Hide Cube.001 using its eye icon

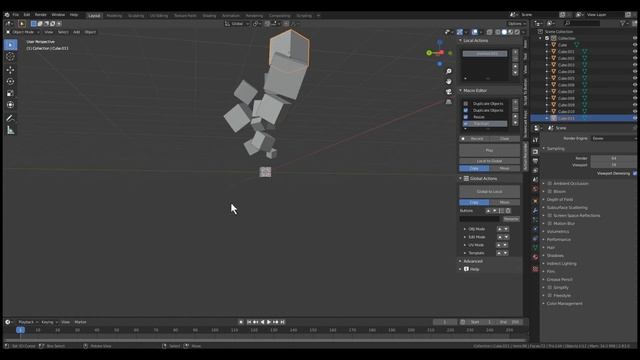pos(635,51)
